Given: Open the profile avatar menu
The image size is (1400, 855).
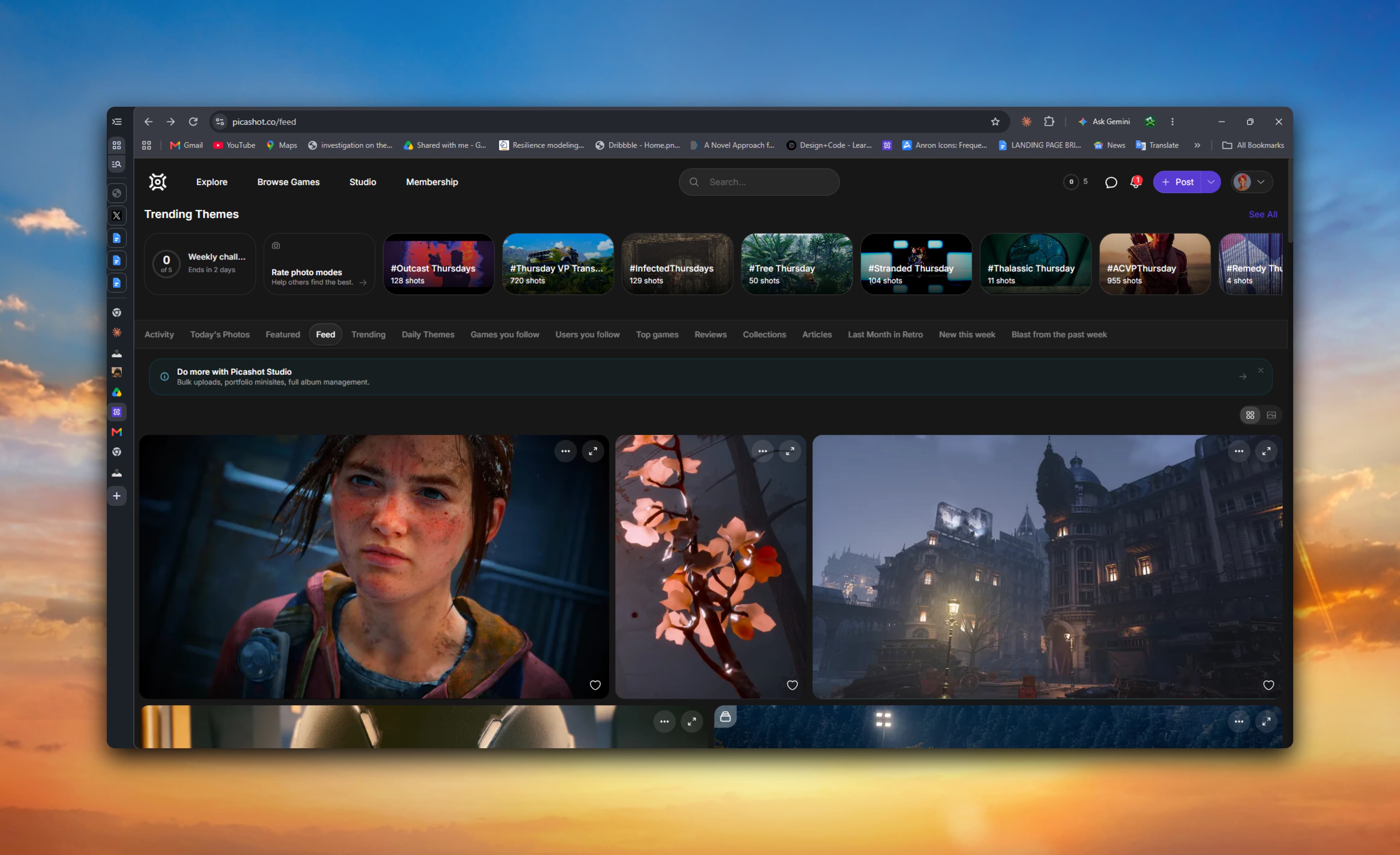Looking at the screenshot, I should [x=1252, y=182].
